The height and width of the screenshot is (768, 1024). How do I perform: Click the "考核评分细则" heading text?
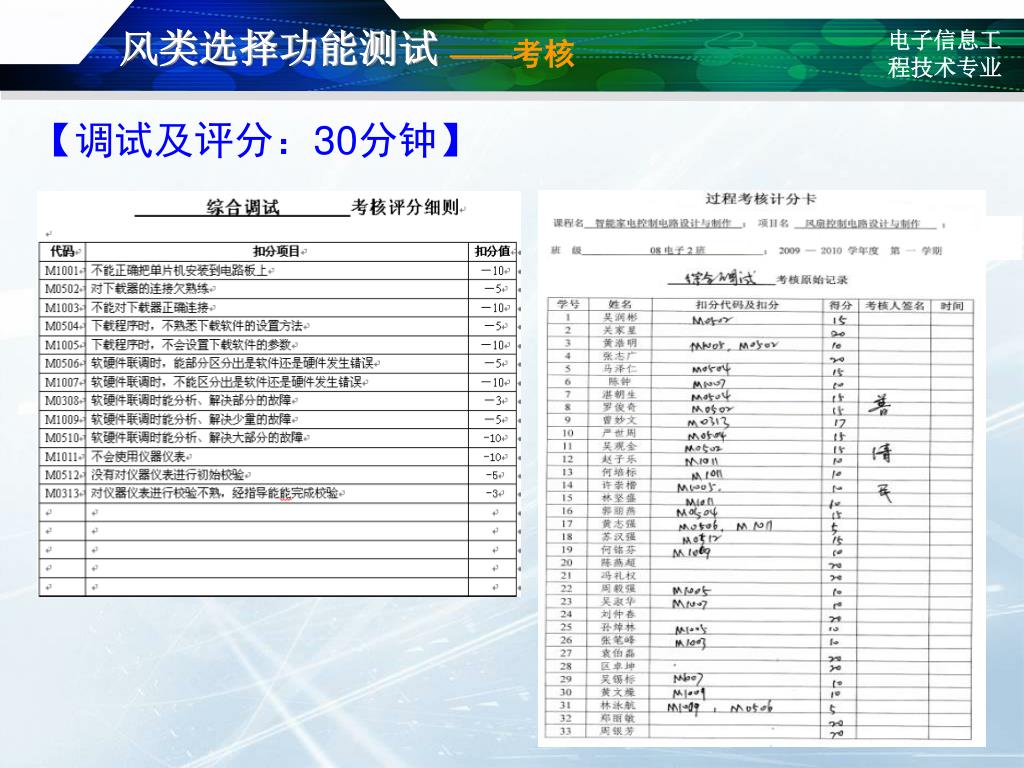(x=405, y=207)
